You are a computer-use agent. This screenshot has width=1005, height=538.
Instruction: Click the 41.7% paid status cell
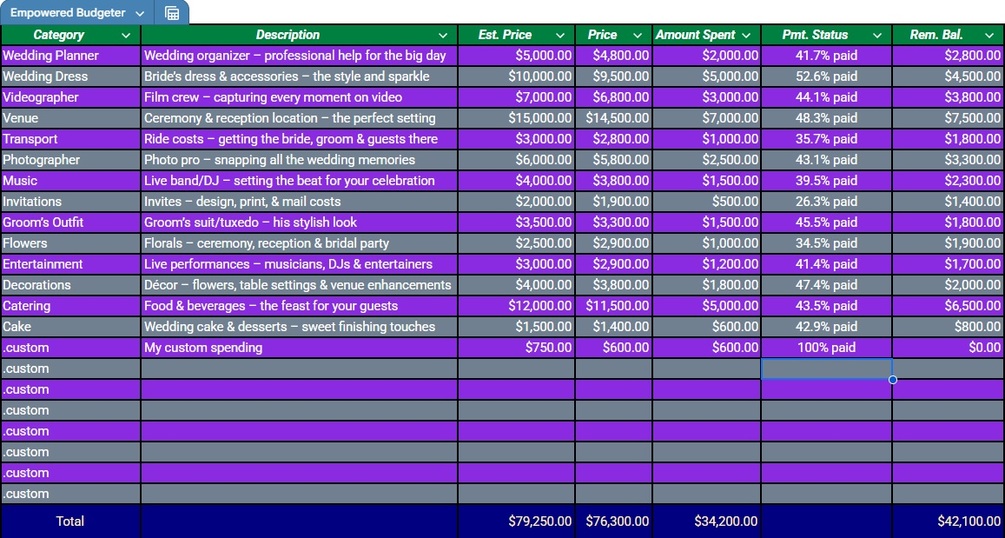(826, 56)
